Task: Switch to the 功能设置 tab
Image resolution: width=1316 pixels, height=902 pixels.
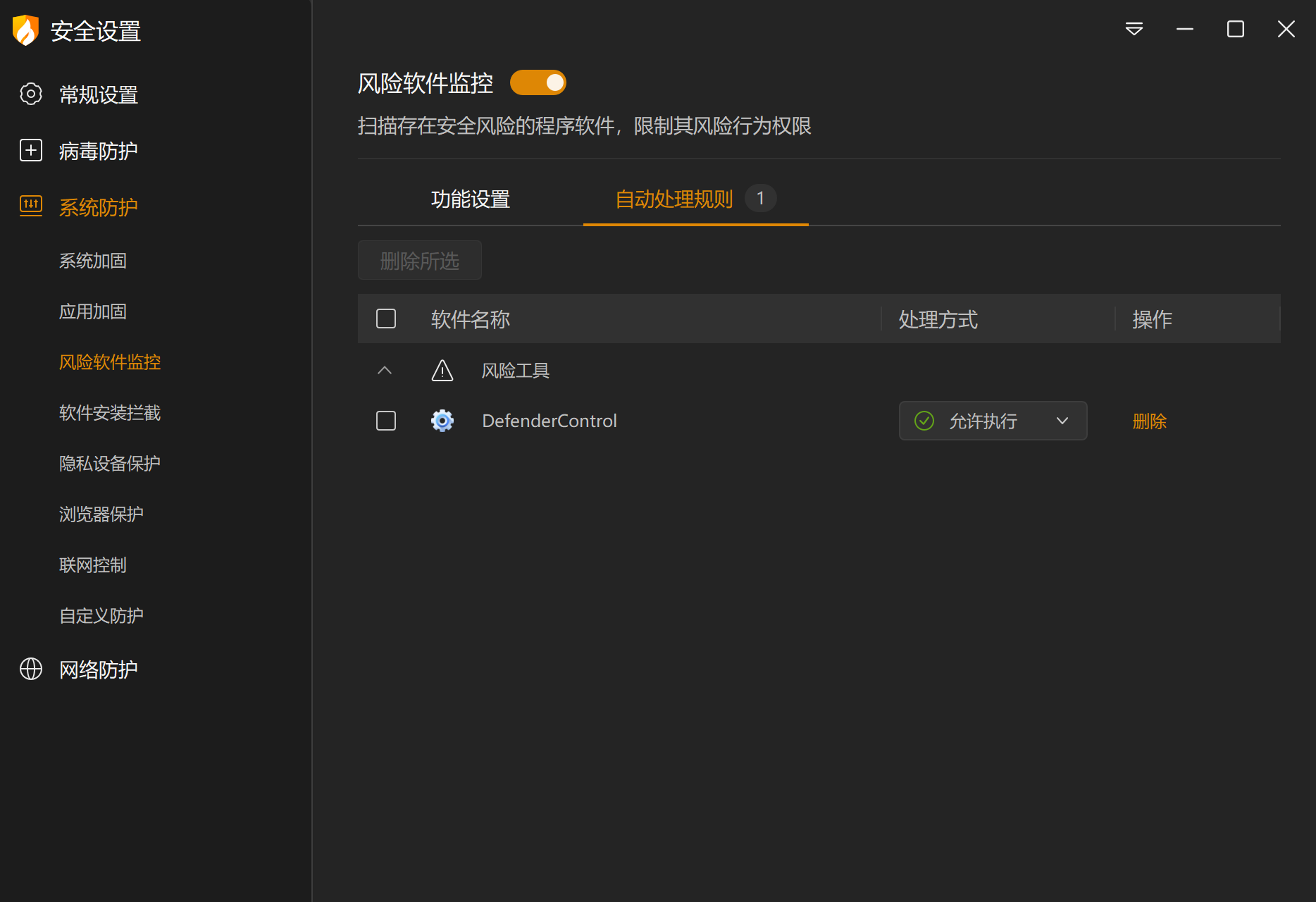Action: click(x=471, y=199)
